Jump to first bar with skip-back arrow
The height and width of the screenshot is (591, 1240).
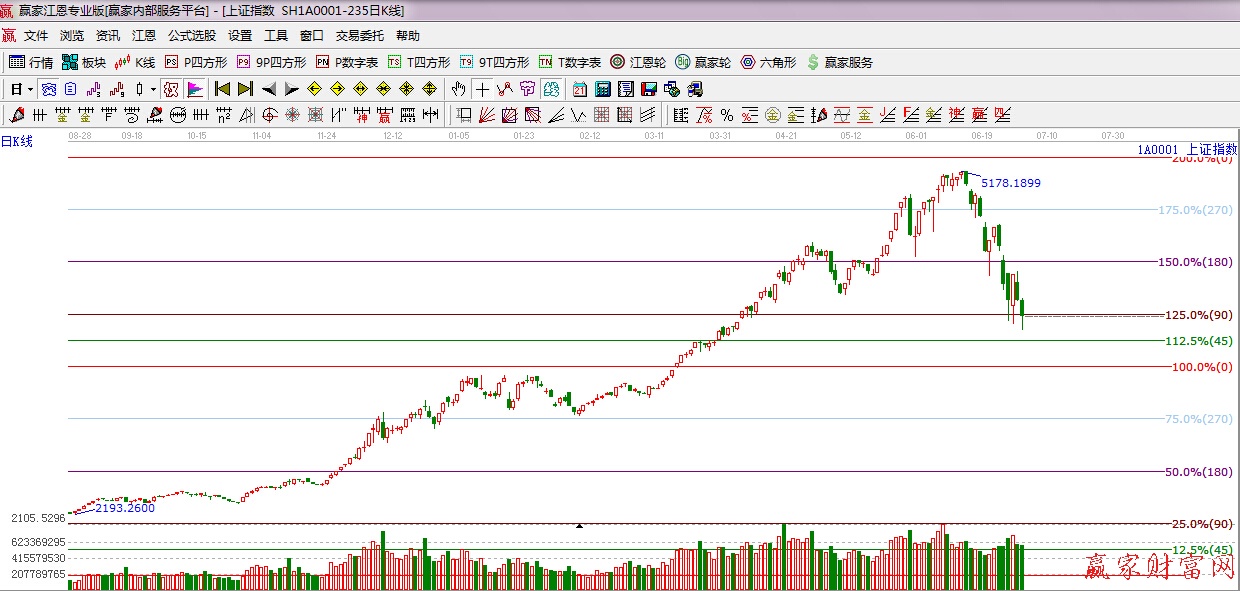point(222,89)
